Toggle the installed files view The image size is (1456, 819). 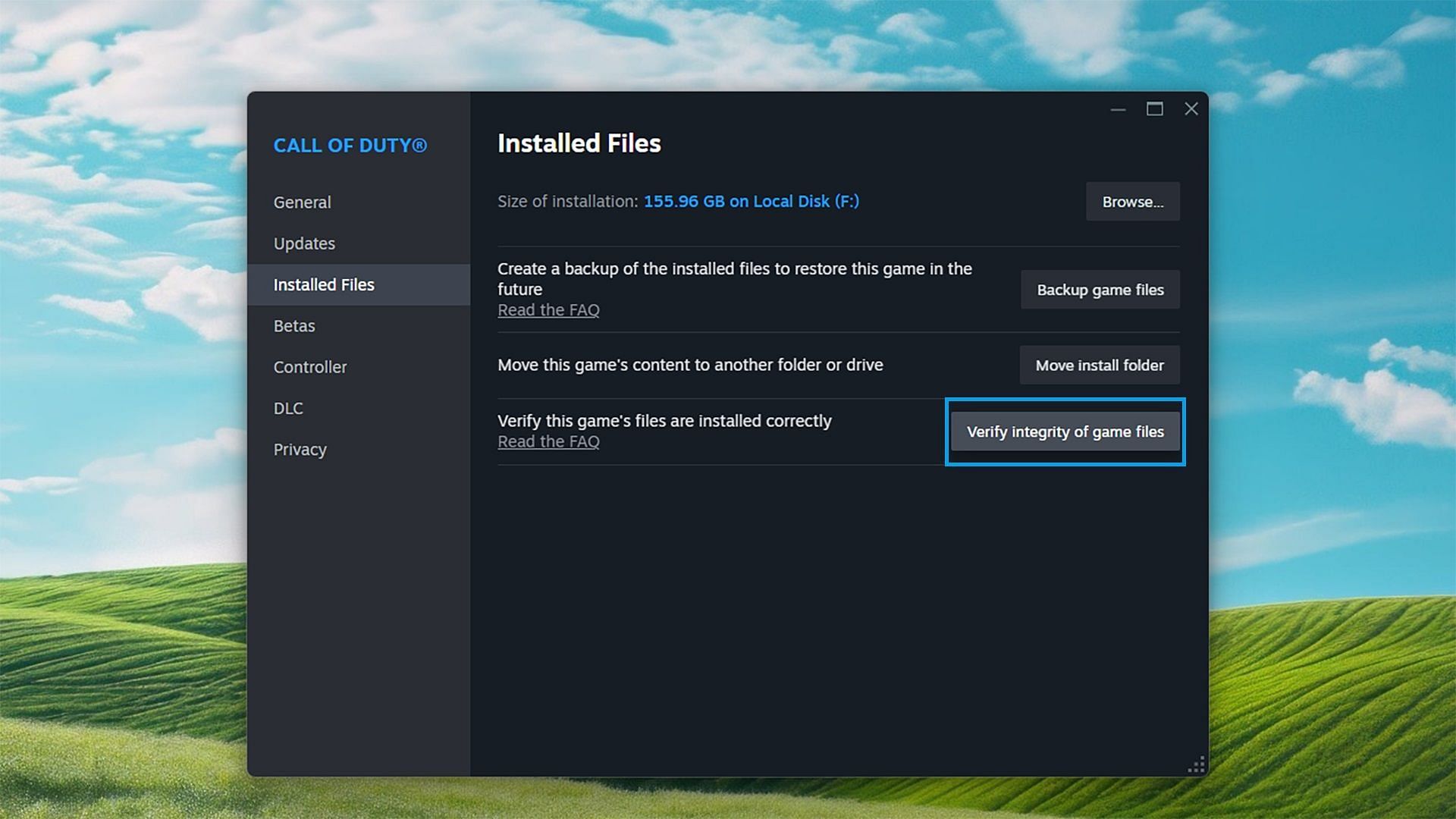[324, 284]
